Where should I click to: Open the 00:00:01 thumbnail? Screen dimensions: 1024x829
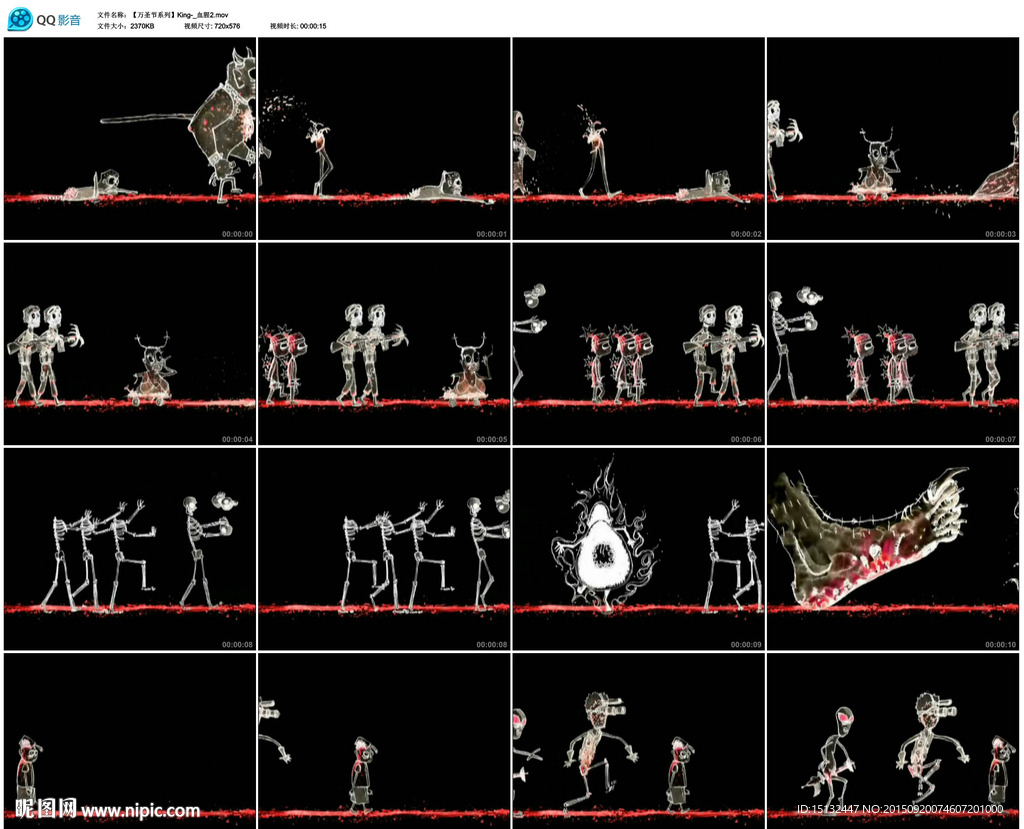pyautogui.click(x=384, y=138)
